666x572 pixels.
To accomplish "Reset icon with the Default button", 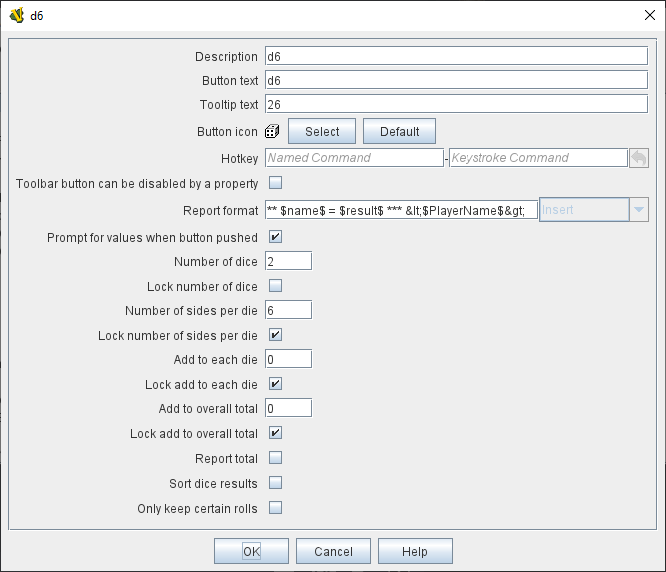I will click(399, 131).
